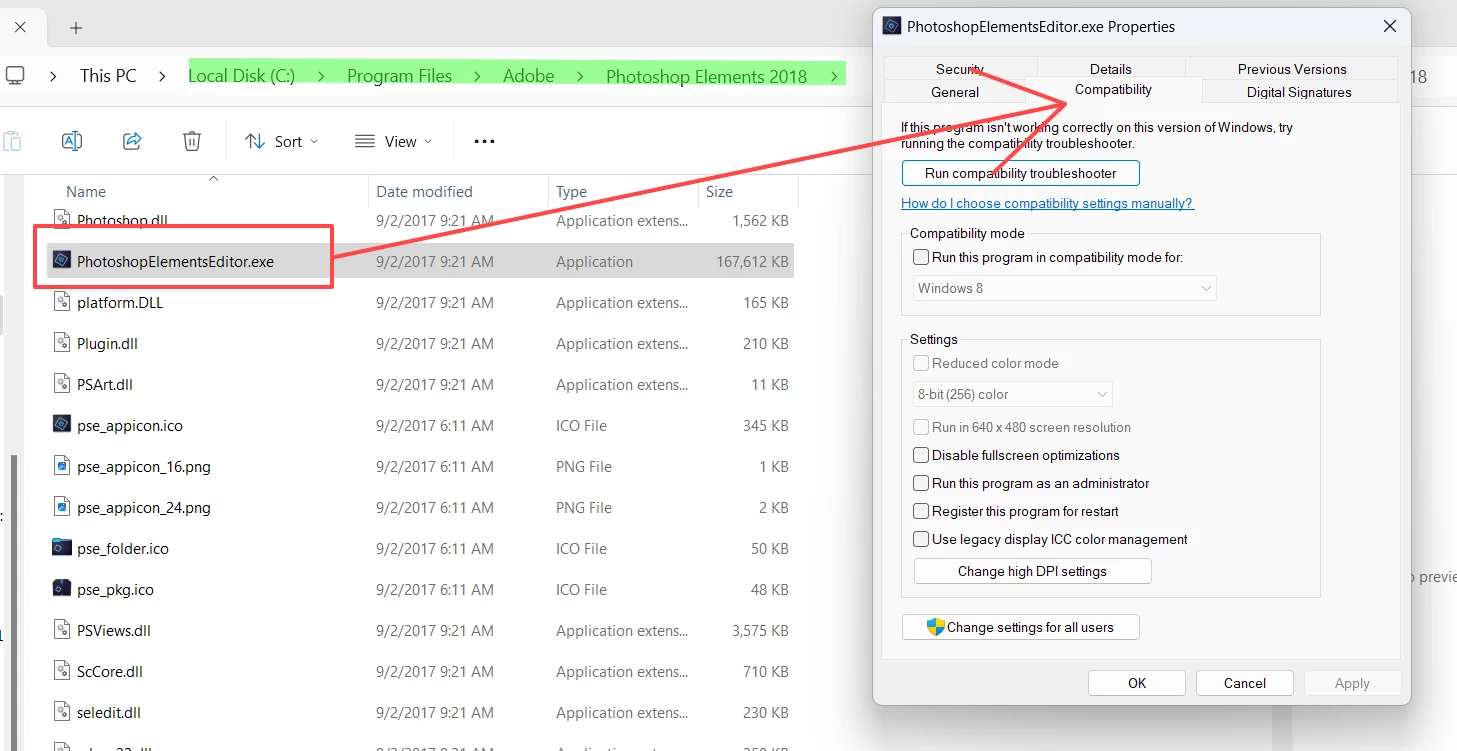Viewport: 1457px width, 751px height.
Task: Switch to the Security tab
Action: pyautogui.click(x=959, y=69)
